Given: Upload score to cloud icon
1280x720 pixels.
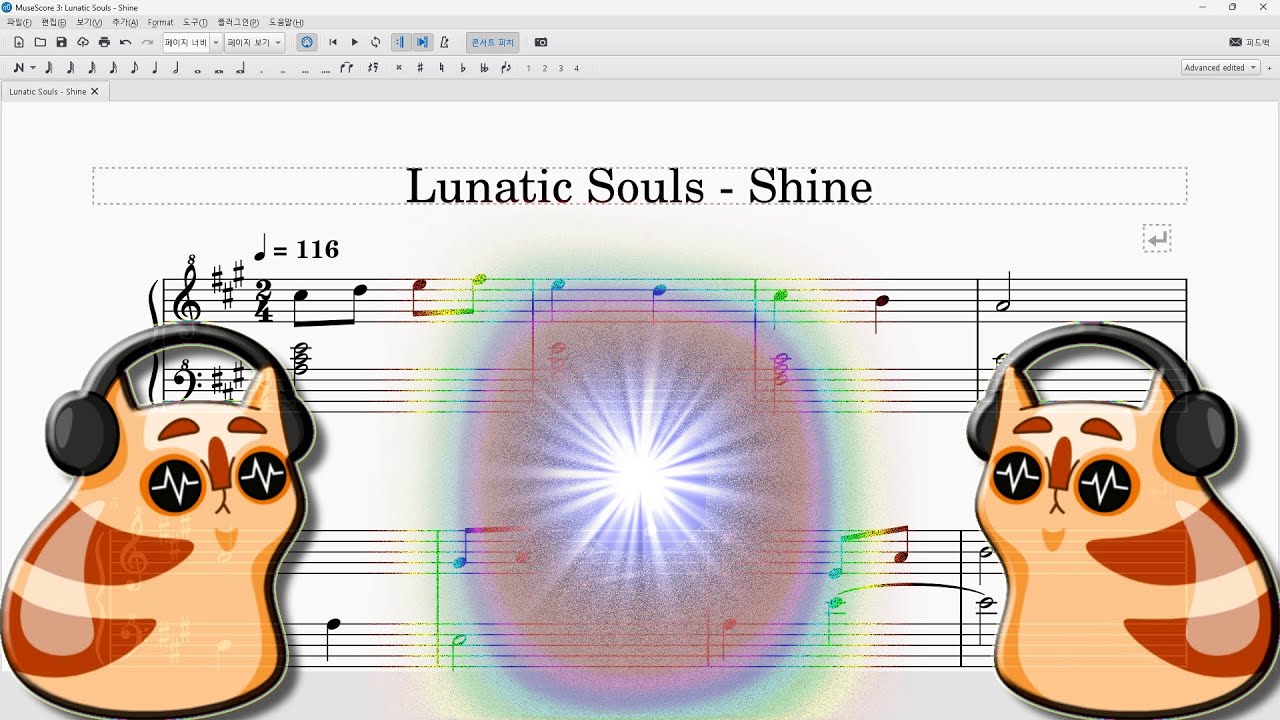Looking at the screenshot, I should tap(83, 42).
